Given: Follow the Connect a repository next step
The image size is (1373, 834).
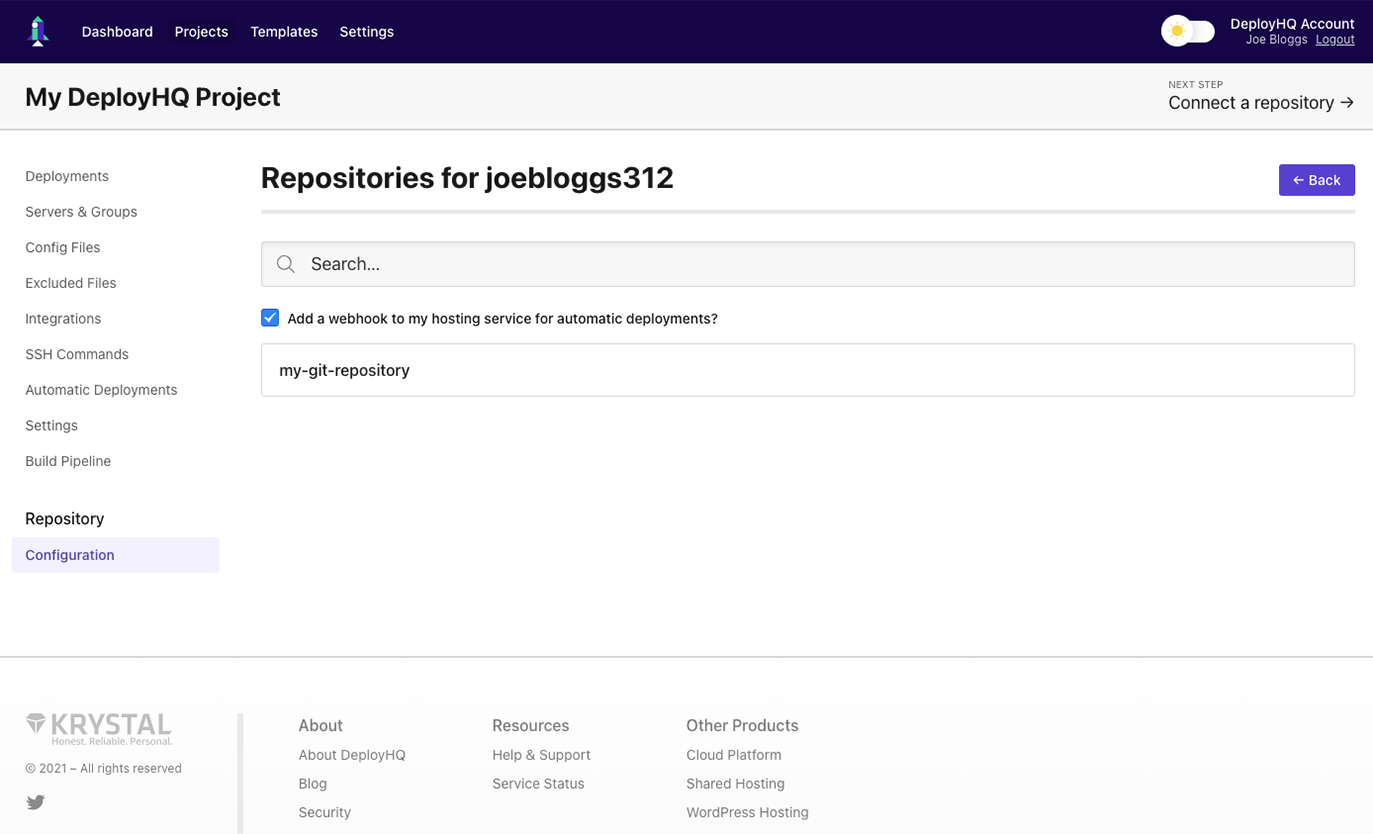Looking at the screenshot, I should pyautogui.click(x=1260, y=102).
